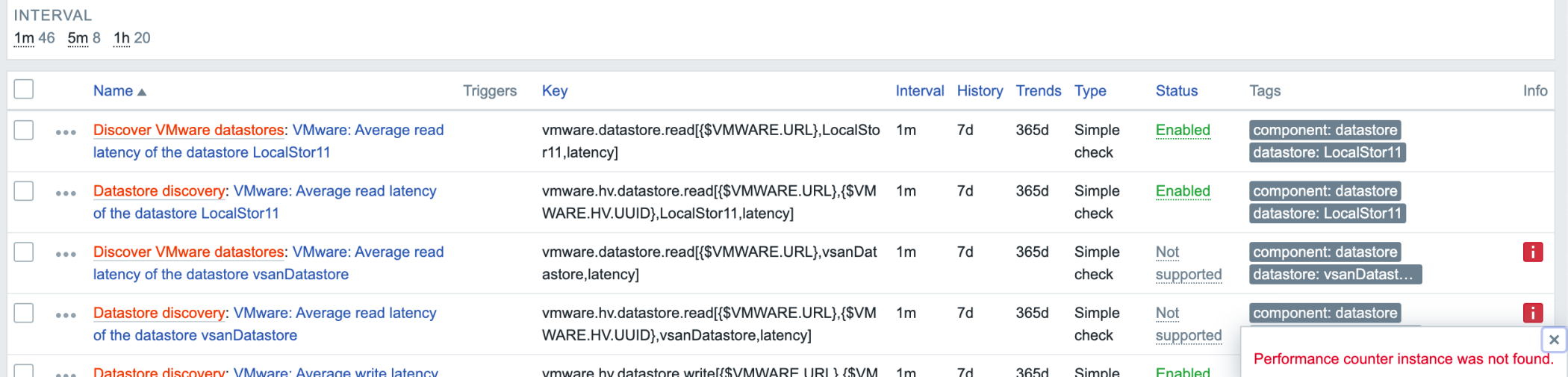Check the first LocalStor11 item checkbox
This screenshot has width=1568, height=377.
click(x=24, y=130)
